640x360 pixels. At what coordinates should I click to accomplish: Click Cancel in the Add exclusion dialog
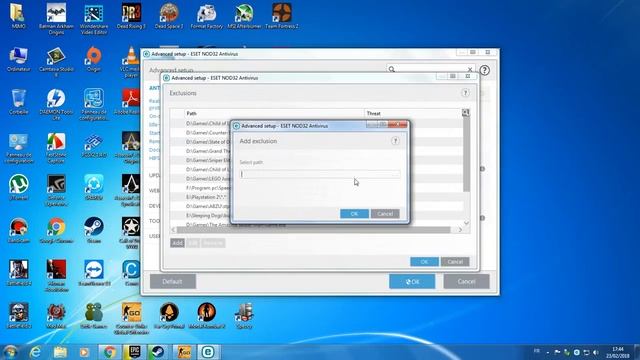[385, 214]
